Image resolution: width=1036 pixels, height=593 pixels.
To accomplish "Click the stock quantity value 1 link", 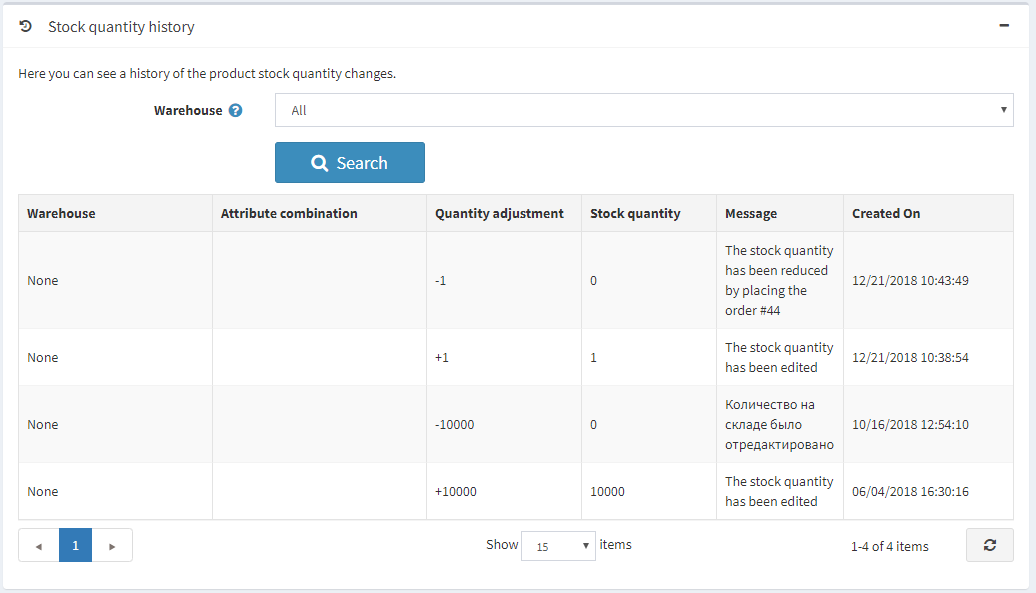I will [593, 357].
